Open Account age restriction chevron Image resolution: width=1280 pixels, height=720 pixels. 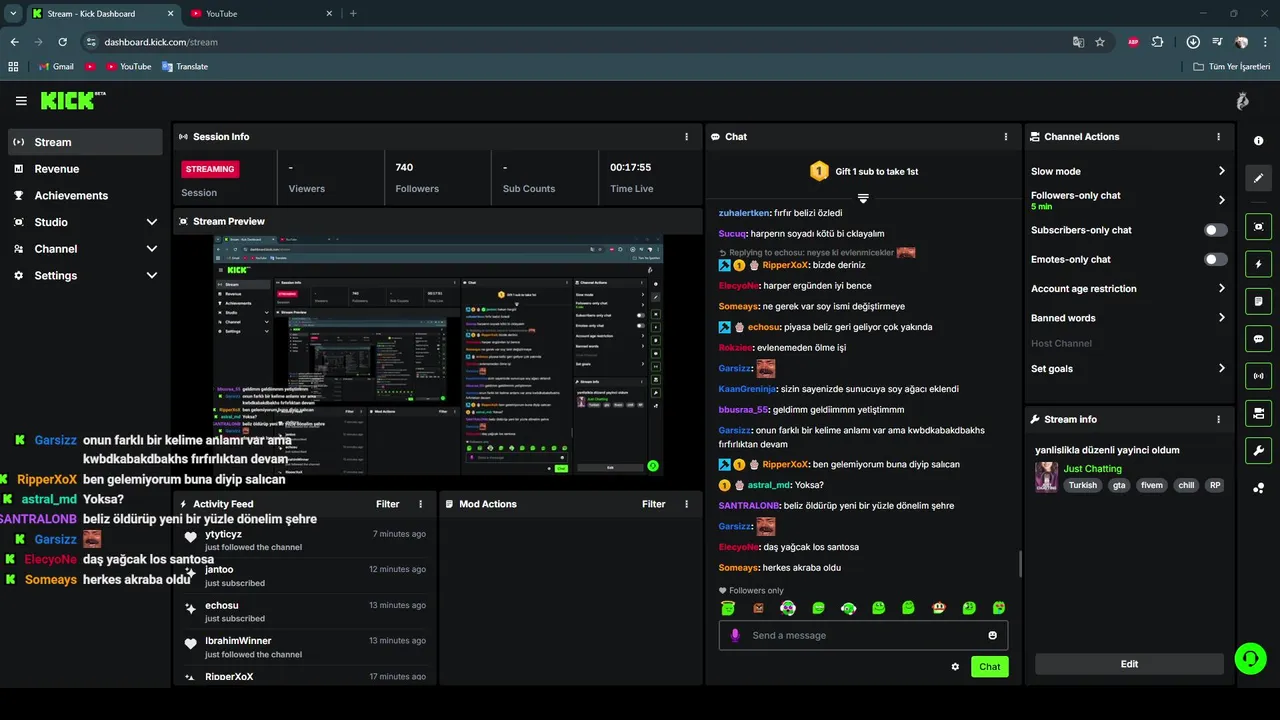click(1221, 289)
